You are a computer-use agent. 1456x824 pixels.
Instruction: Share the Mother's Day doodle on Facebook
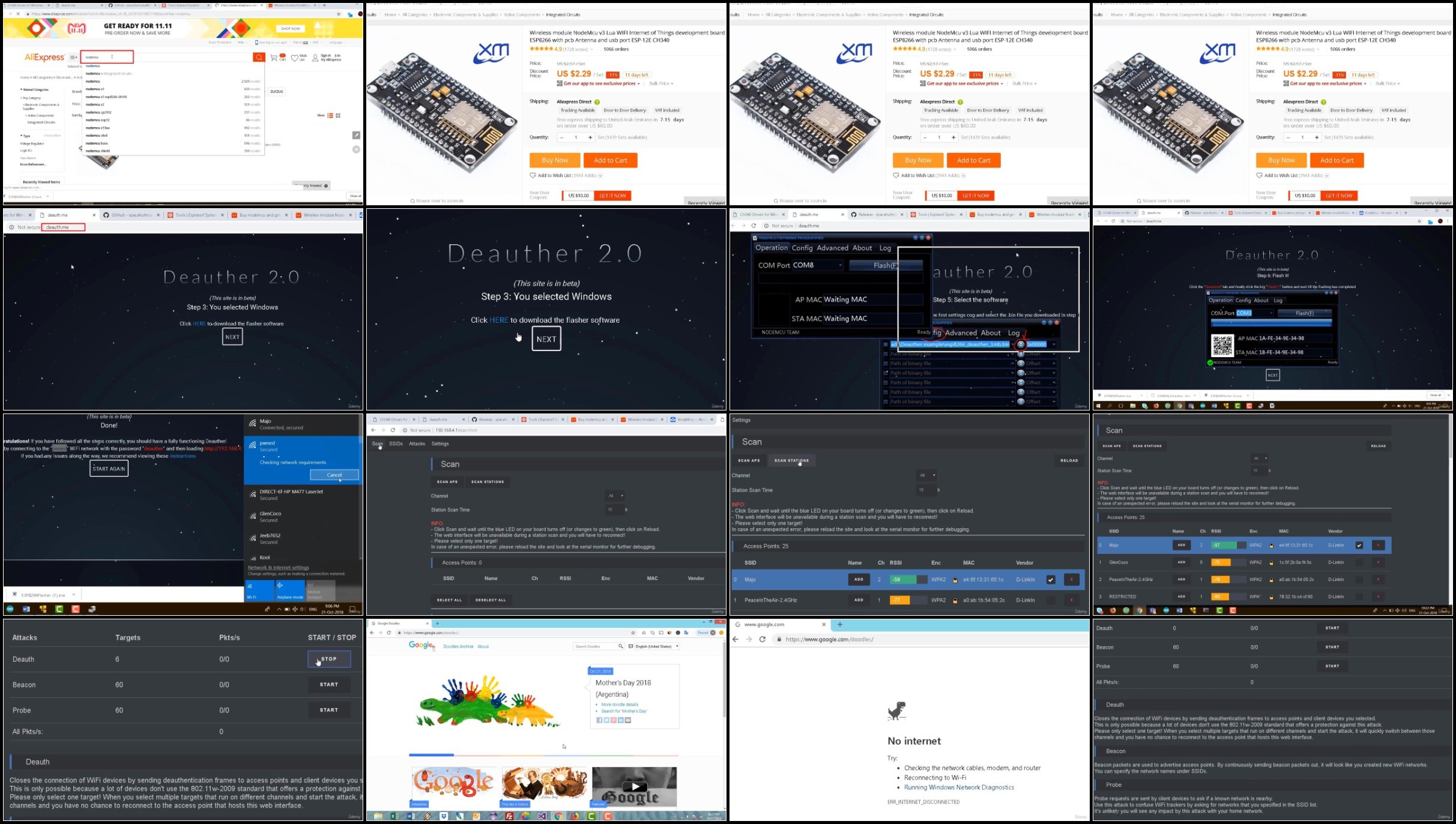tap(599, 720)
